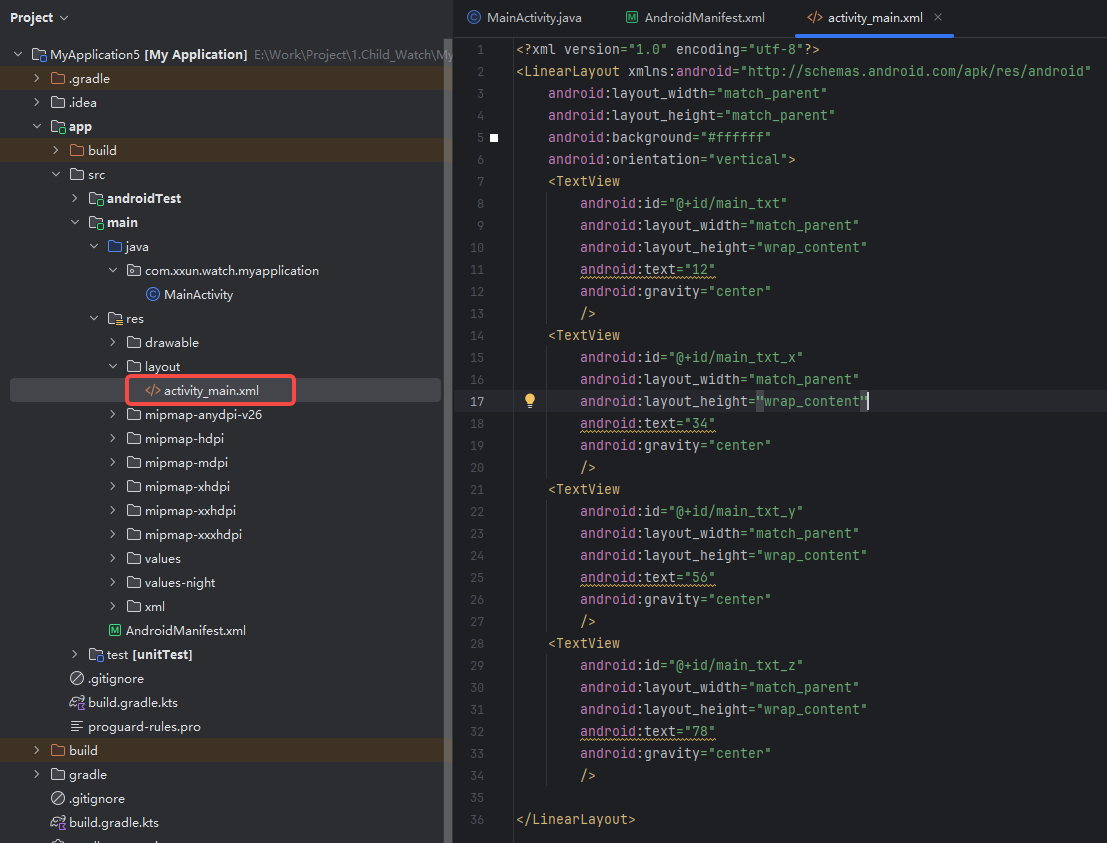Click the yellow lightbulb quick-fix icon
The image size is (1107, 843).
tap(530, 401)
